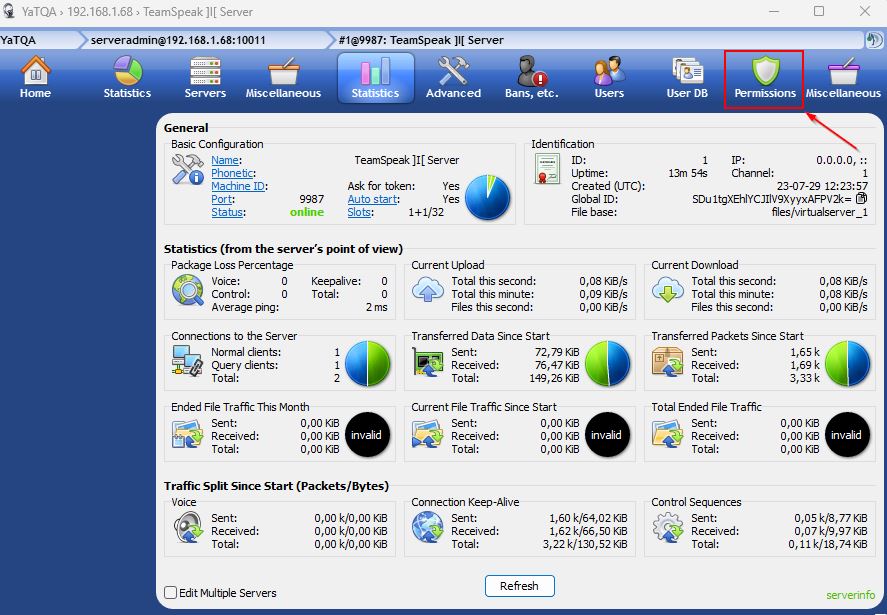
Task: Open the Servers list
Action: click(x=205, y=78)
